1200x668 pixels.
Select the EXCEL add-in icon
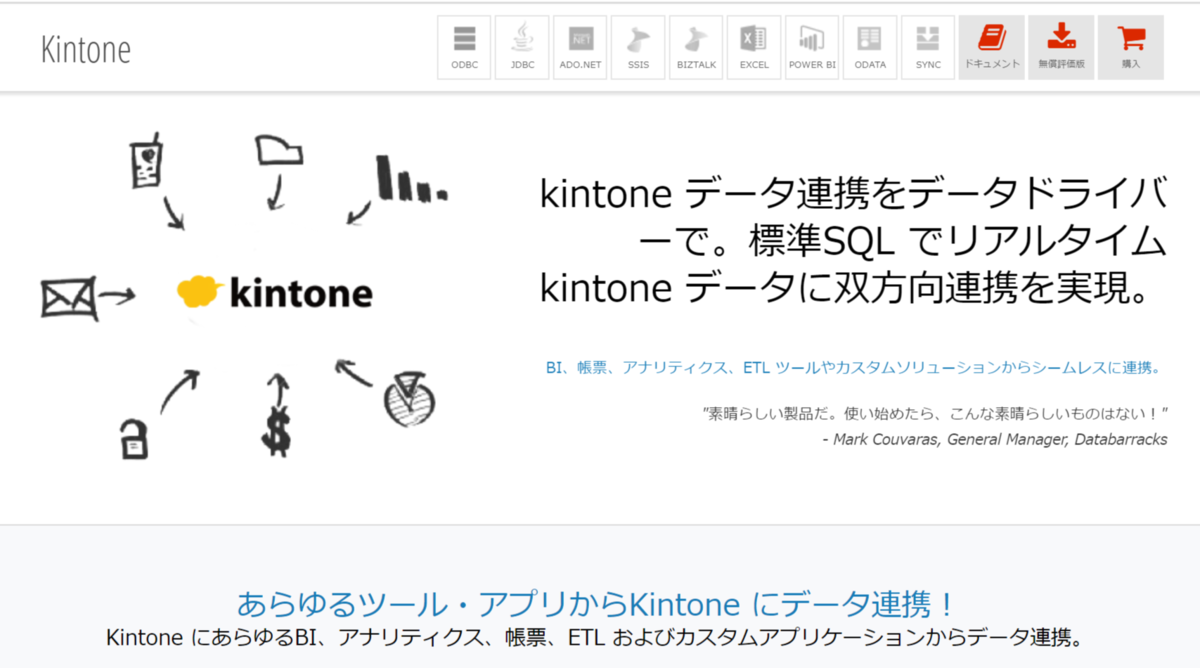pyautogui.click(x=753, y=46)
